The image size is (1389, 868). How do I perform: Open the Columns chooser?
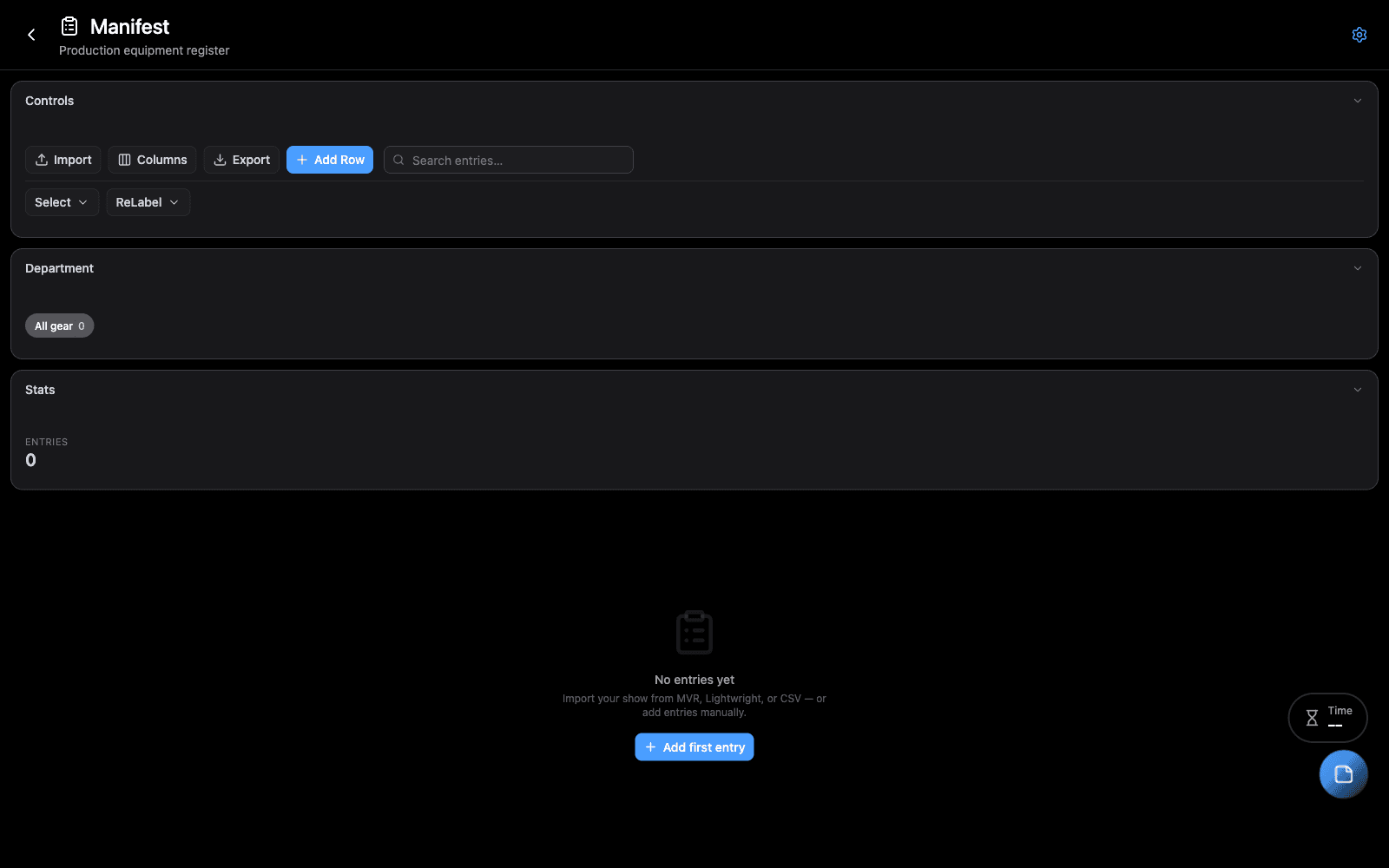[153, 160]
